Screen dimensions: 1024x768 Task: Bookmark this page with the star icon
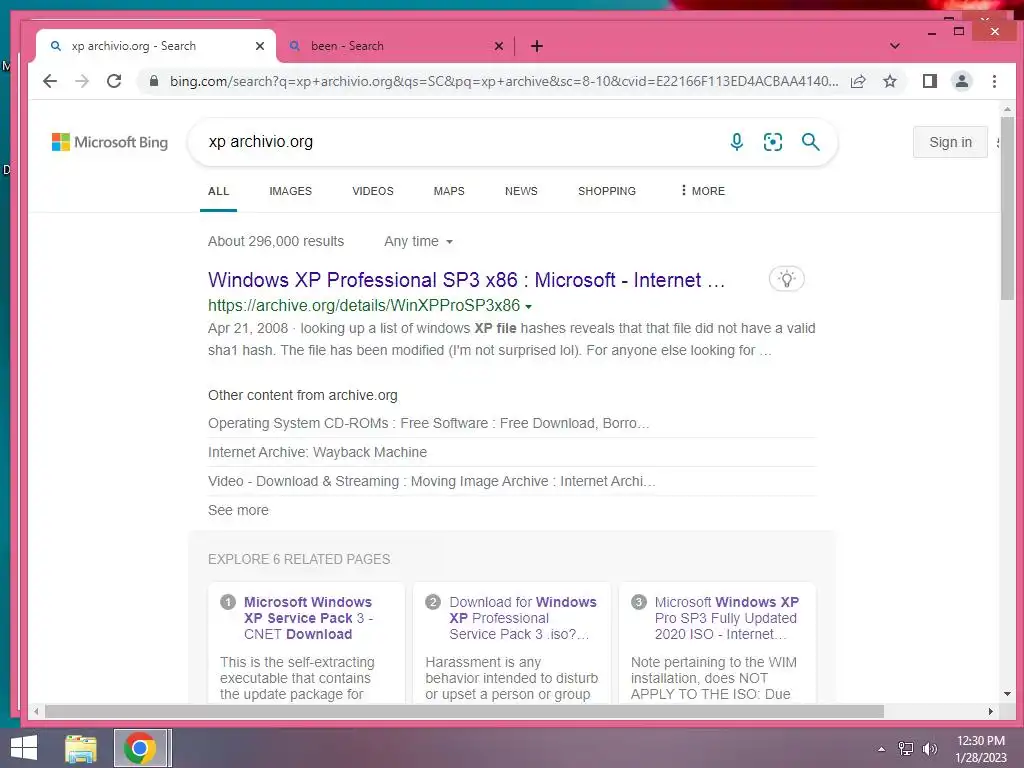[x=889, y=81]
